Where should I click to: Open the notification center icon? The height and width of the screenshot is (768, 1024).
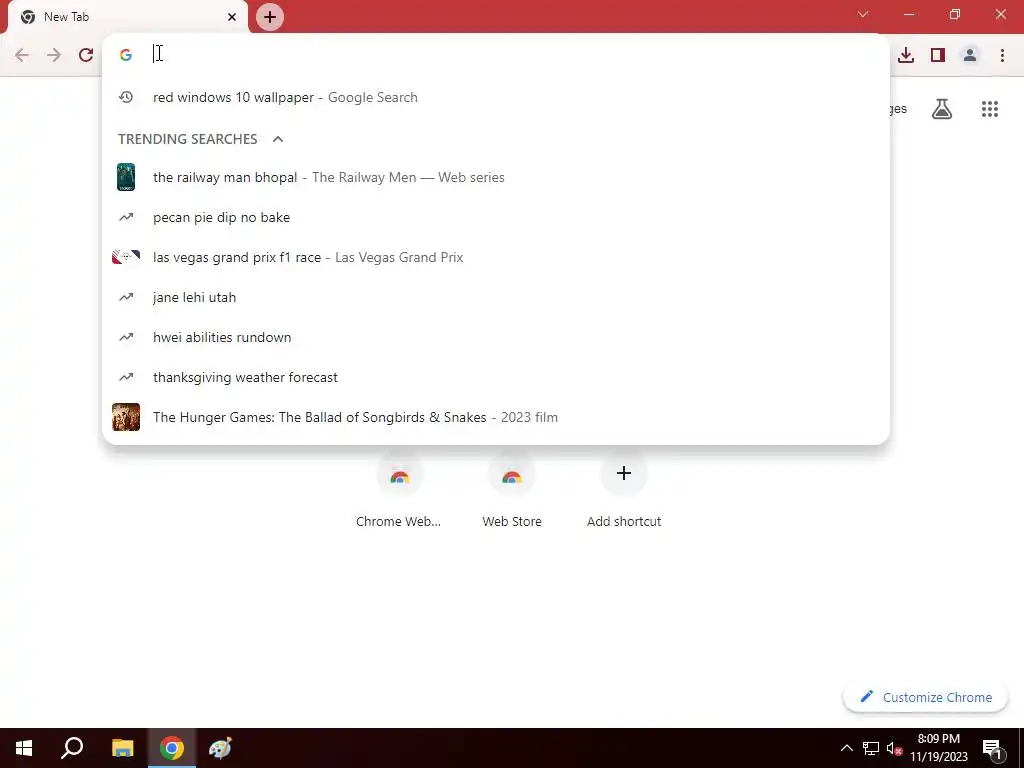coord(992,748)
